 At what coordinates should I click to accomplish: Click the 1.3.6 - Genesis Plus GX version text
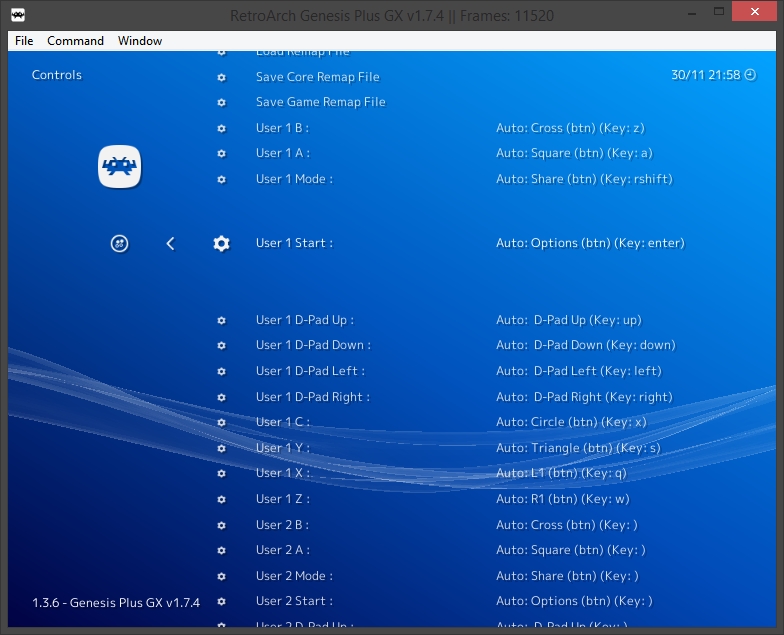(x=116, y=602)
